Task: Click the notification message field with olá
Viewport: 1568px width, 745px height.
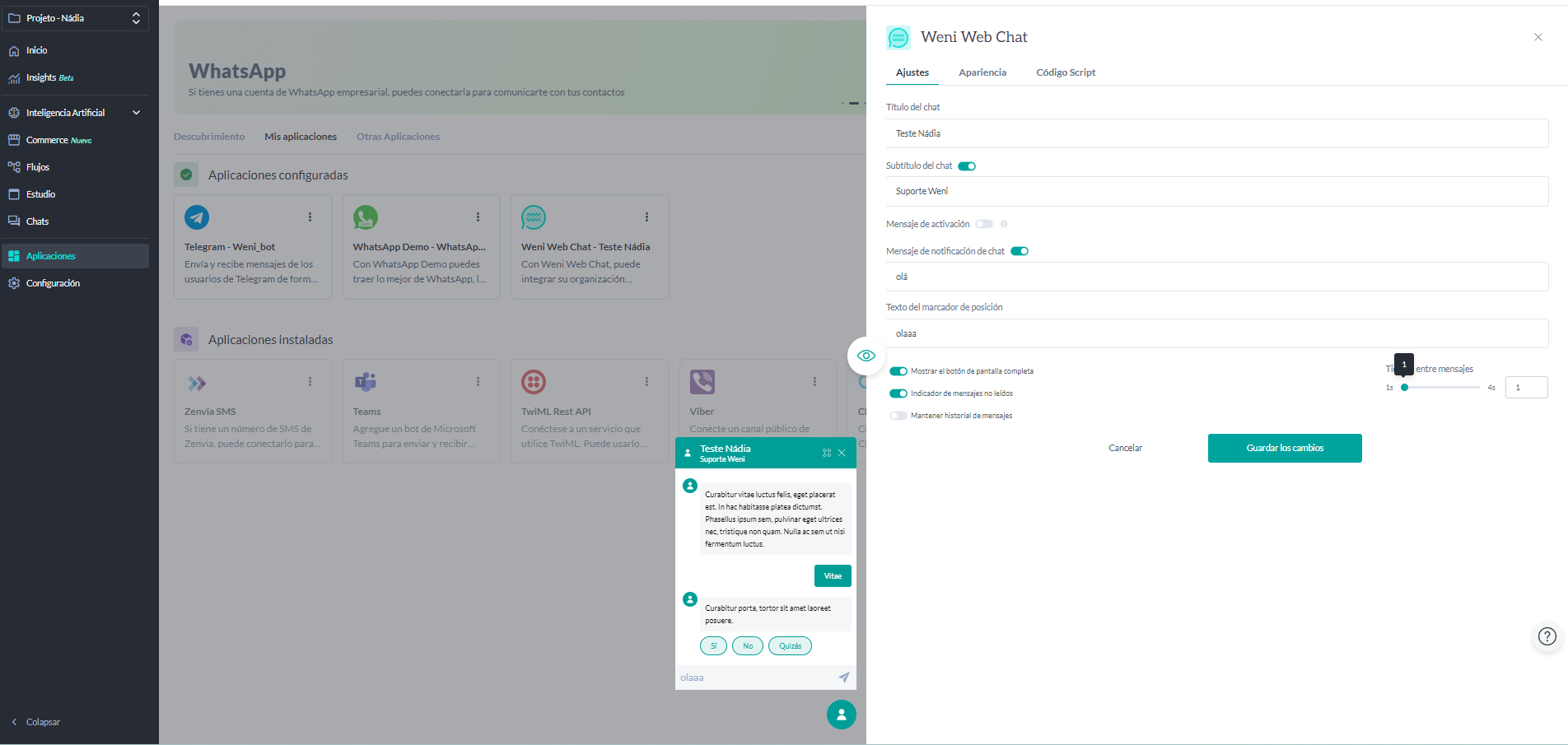Action: (x=1217, y=277)
